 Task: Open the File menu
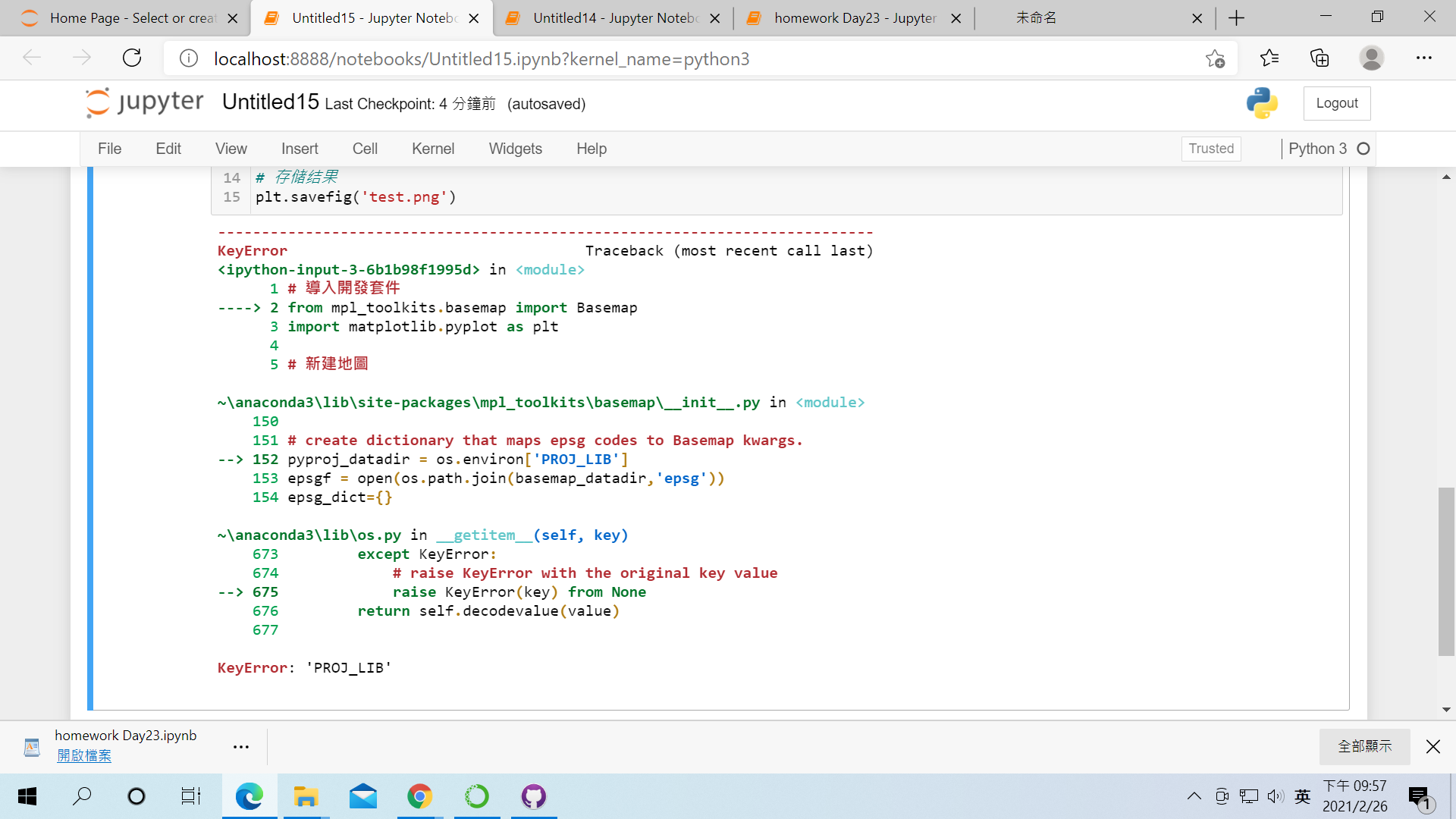pos(109,149)
